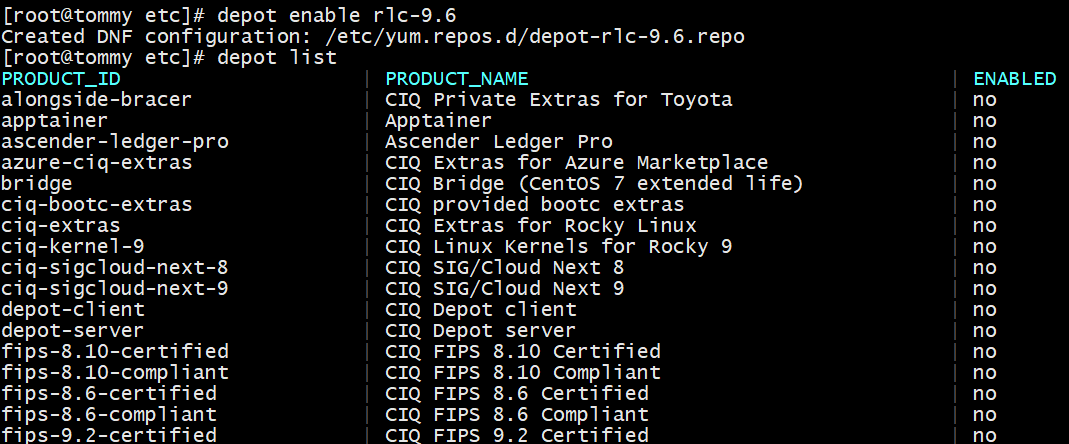Click 'CIQ Extras for Azure Marketplace' name

(x=577, y=162)
